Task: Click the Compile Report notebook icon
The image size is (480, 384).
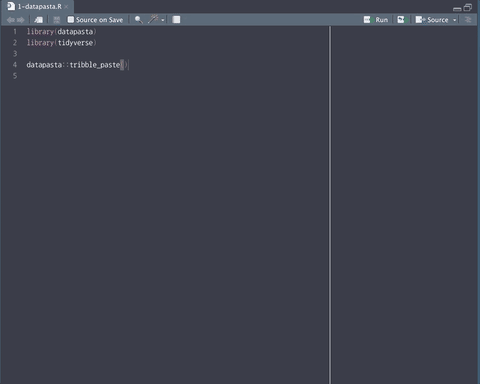Action: coord(176,20)
